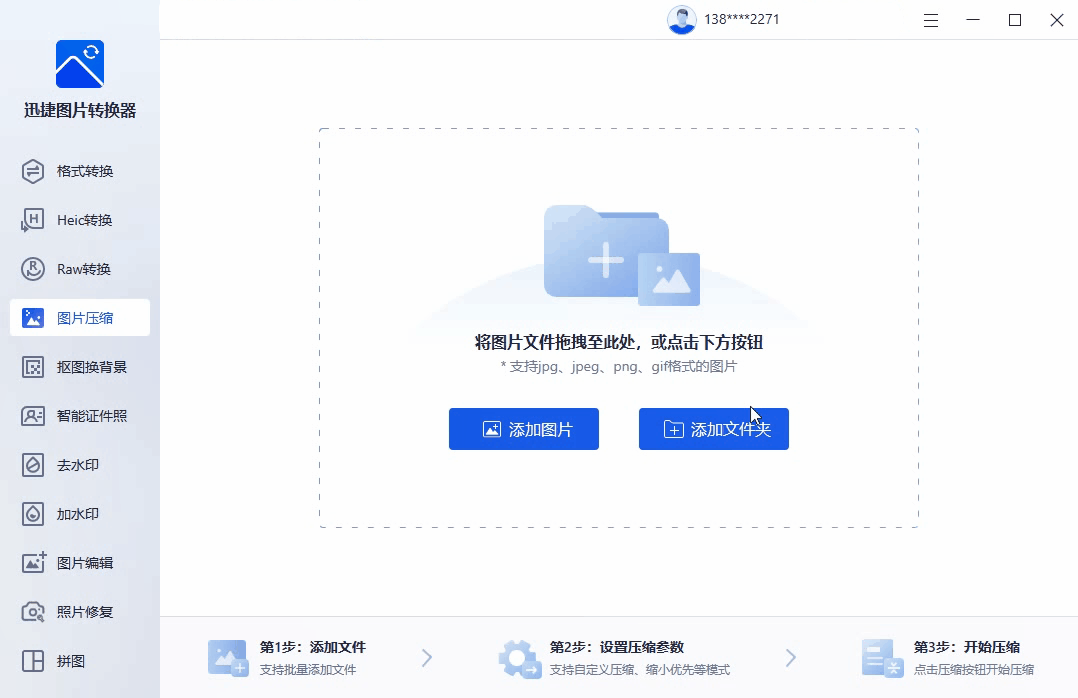The image size is (1078, 698).
Task: Click the 照片修复 camera icon
Action: click(33, 612)
